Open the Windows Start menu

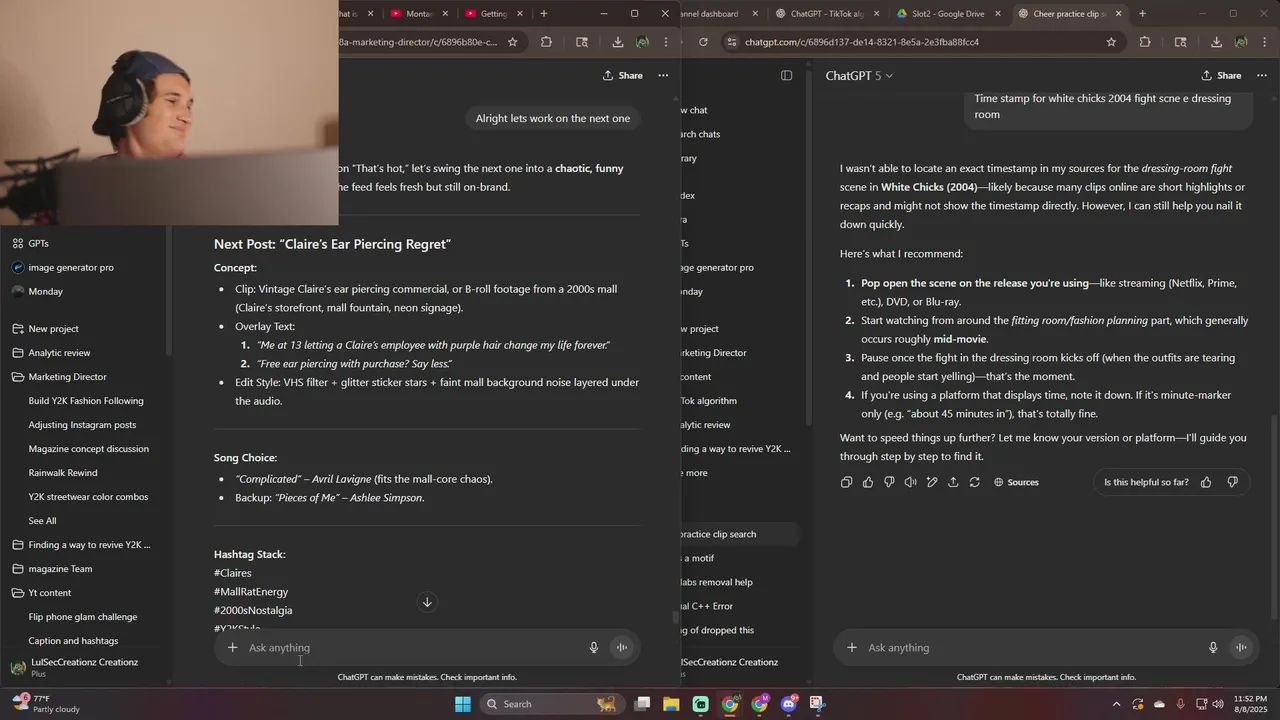tap(462, 704)
